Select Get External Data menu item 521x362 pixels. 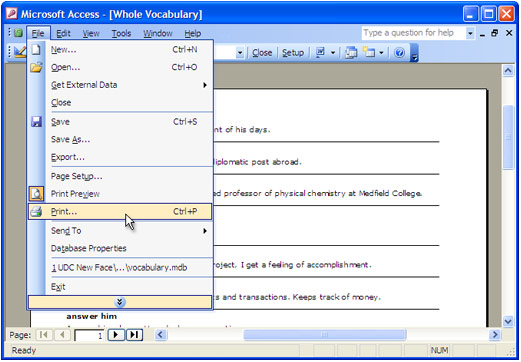(120, 85)
